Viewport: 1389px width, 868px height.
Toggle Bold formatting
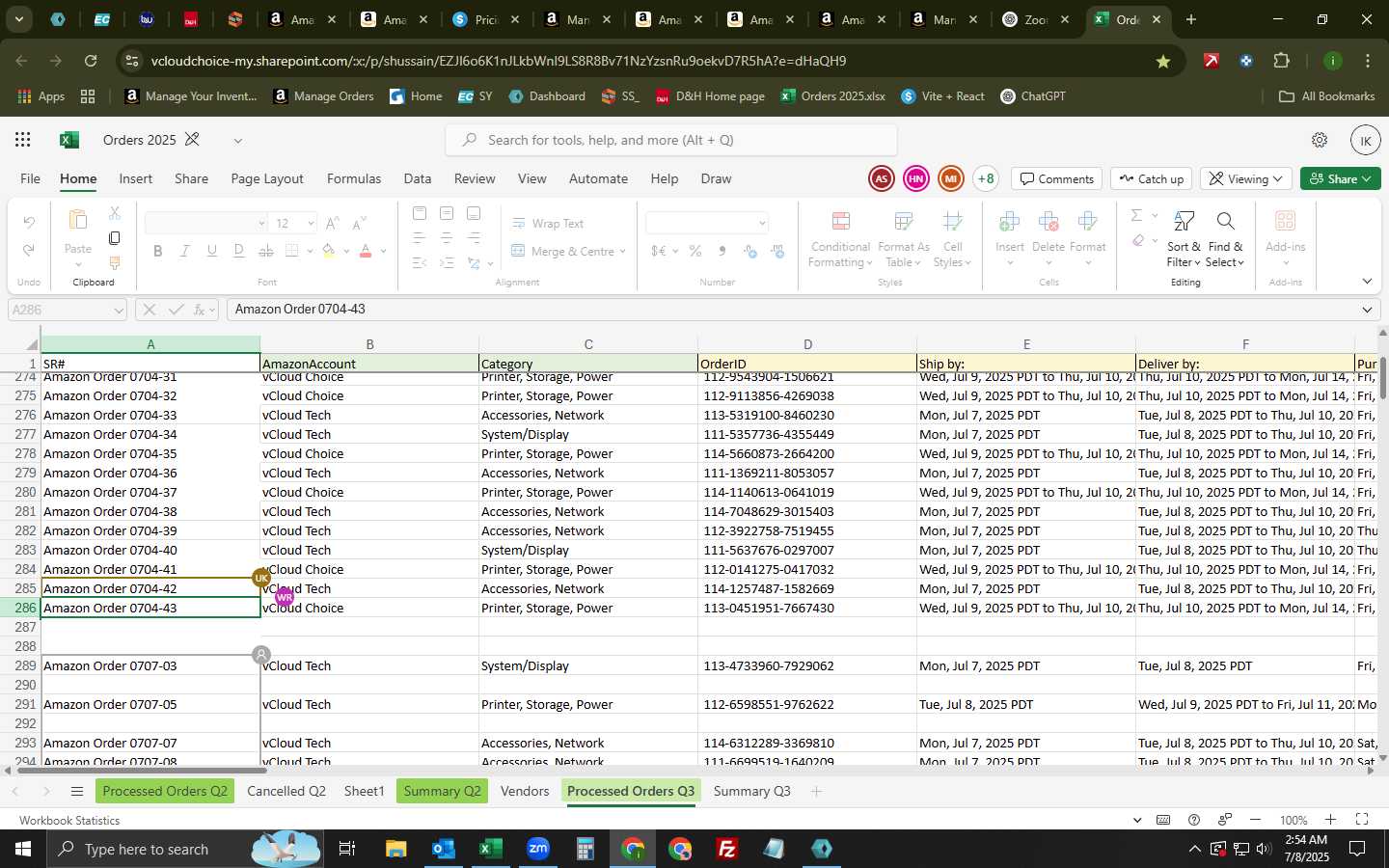point(158,251)
